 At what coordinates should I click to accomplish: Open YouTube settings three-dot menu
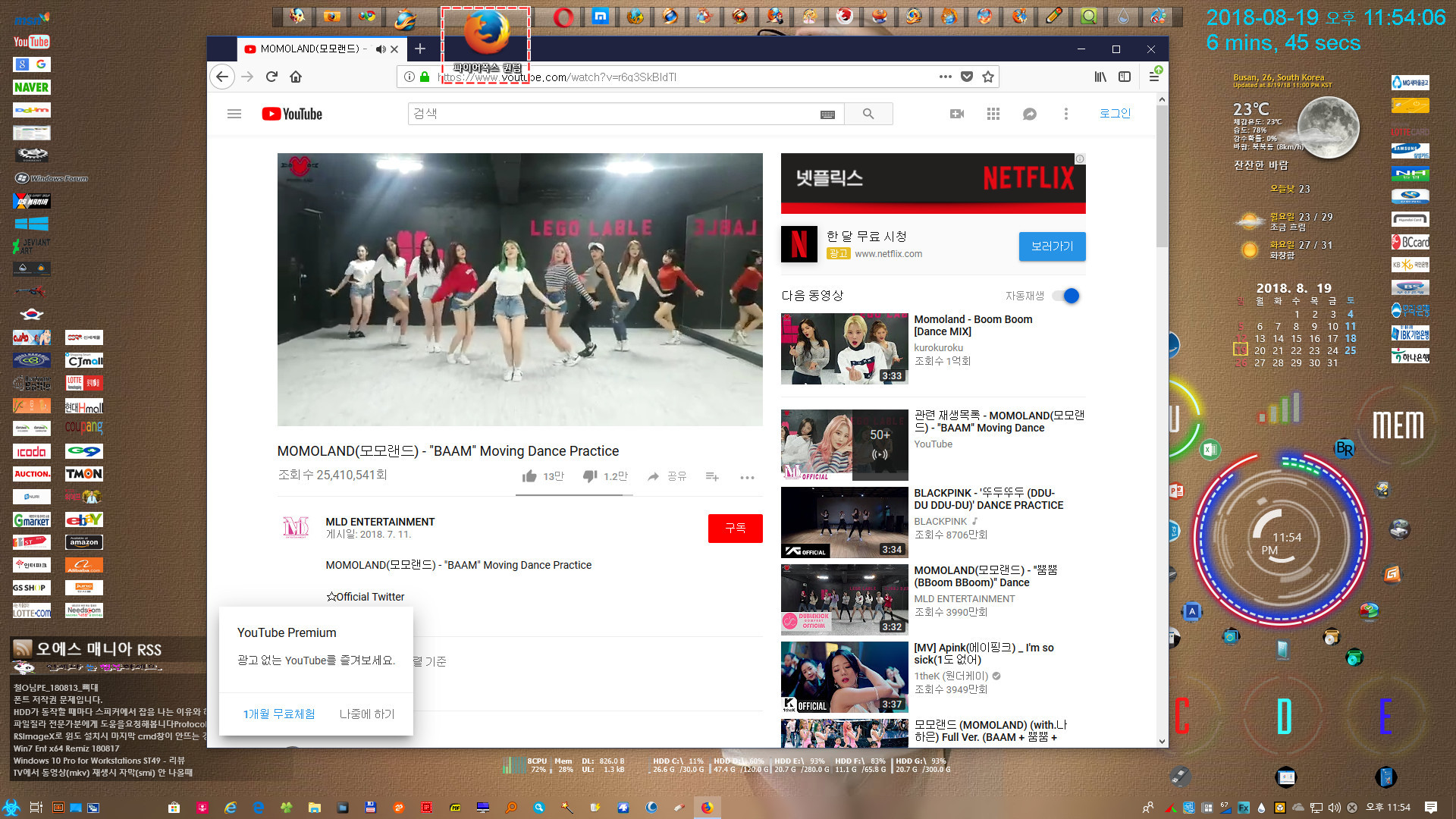pyautogui.click(x=1066, y=114)
